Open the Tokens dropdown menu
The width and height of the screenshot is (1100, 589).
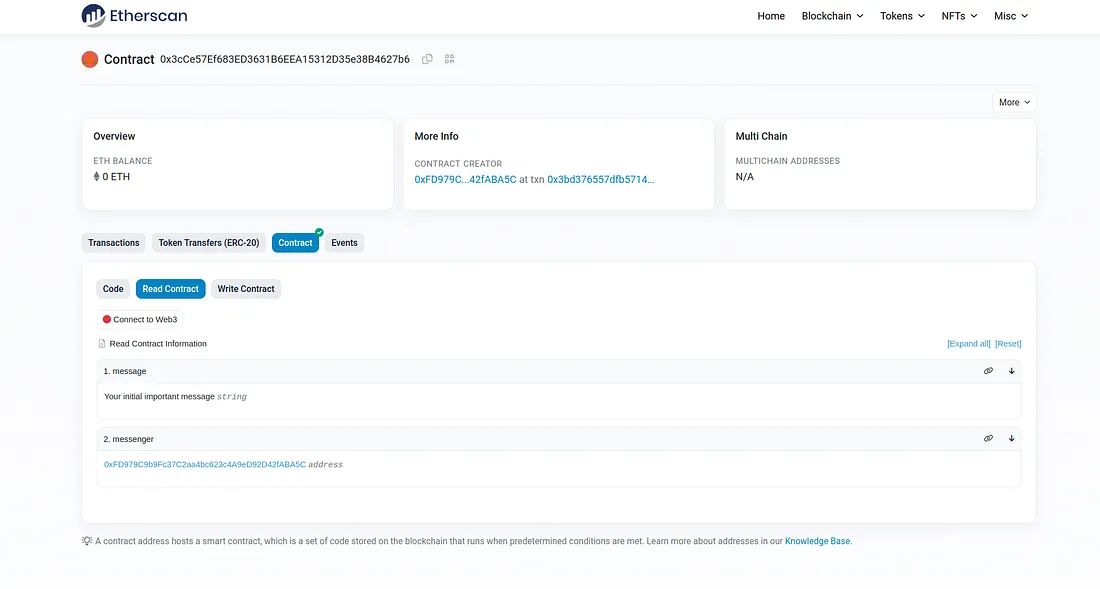[x=902, y=16]
